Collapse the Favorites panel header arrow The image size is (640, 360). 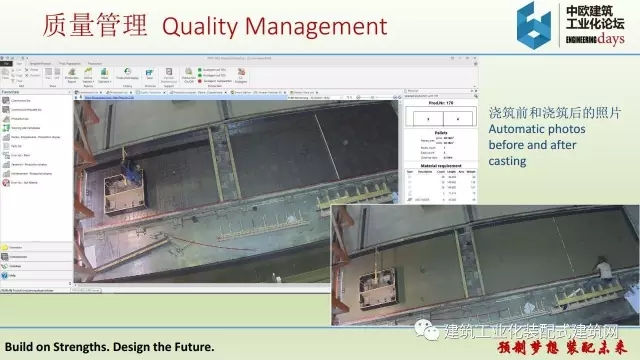click(x=69, y=92)
